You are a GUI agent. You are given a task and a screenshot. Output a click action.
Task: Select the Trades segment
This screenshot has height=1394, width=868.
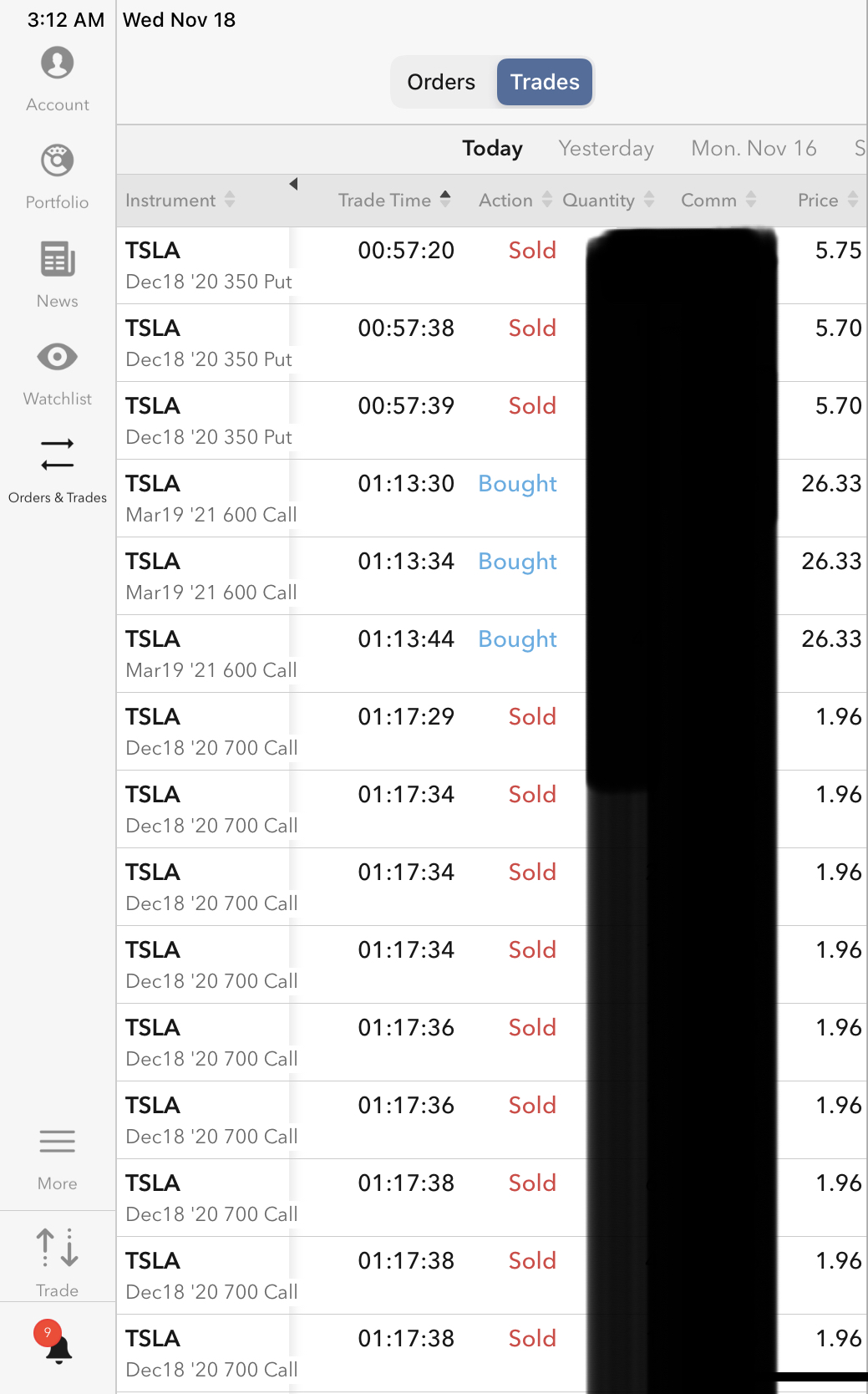point(545,82)
